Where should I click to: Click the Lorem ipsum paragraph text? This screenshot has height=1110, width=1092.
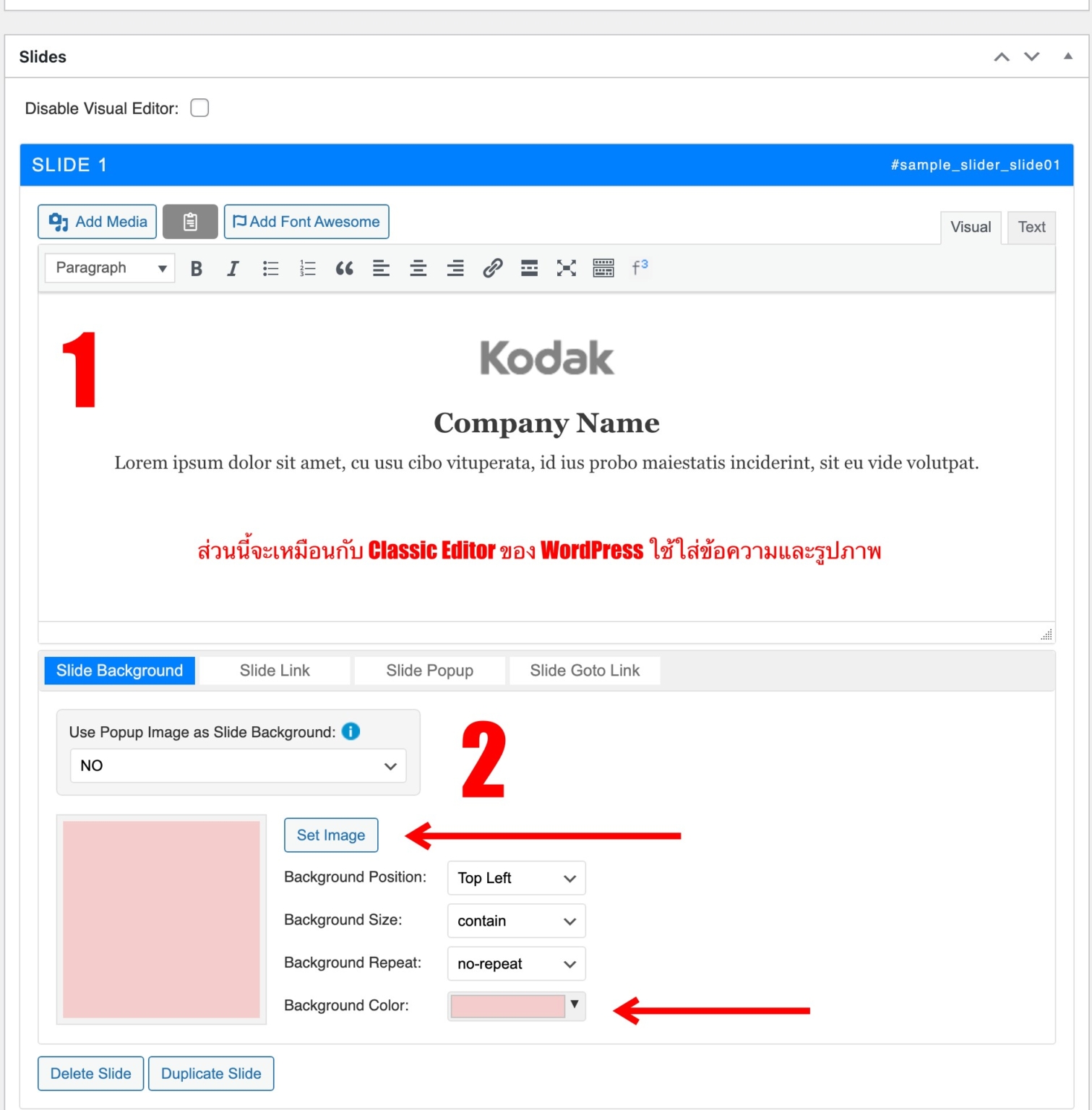(x=547, y=462)
